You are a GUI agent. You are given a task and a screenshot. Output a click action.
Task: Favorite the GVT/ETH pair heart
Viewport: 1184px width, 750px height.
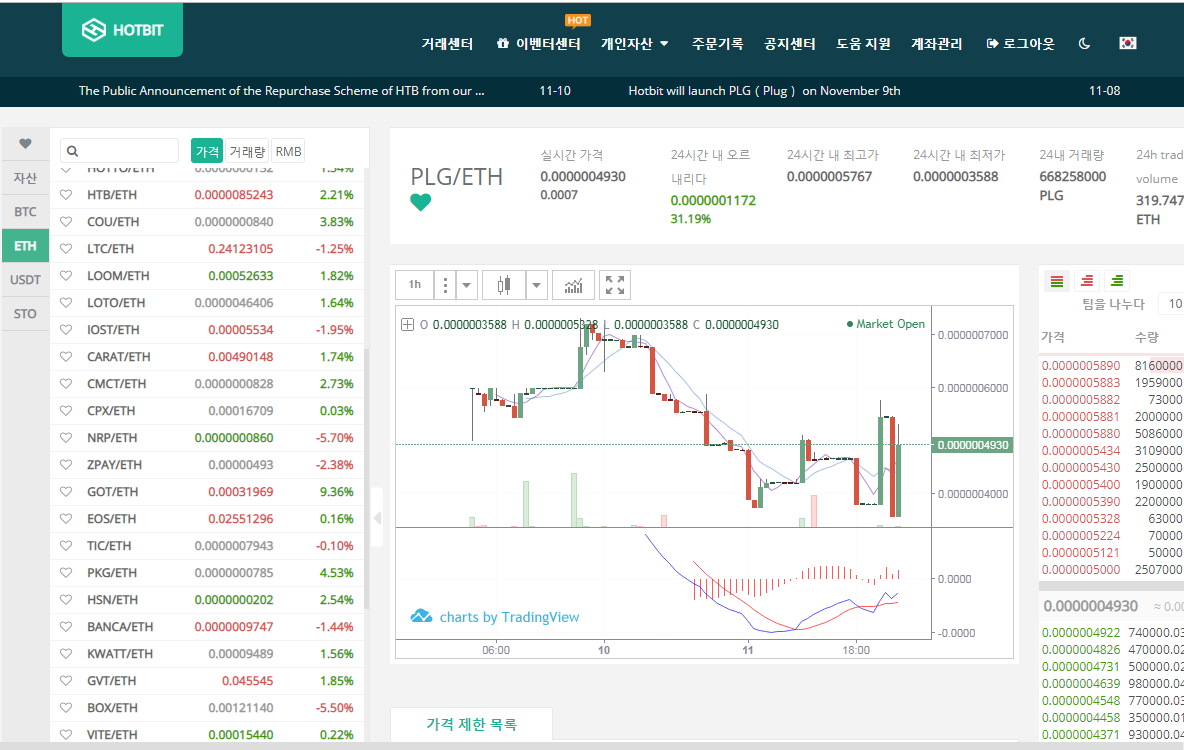[66, 681]
